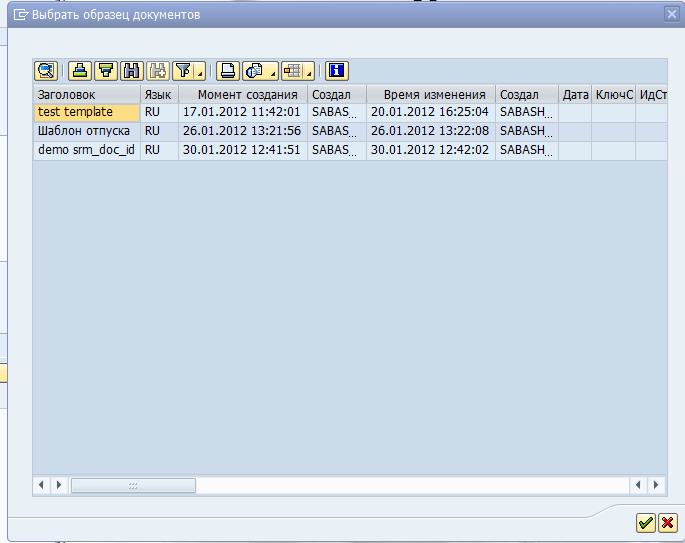The width and height of the screenshot is (685, 543).
Task: Click the Views icon in toolbar
Action: pyautogui.click(x=254, y=70)
